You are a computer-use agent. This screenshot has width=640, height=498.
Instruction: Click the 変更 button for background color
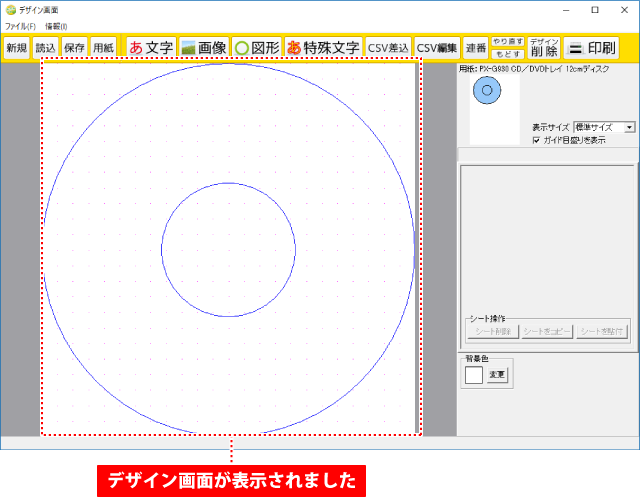[x=497, y=374]
